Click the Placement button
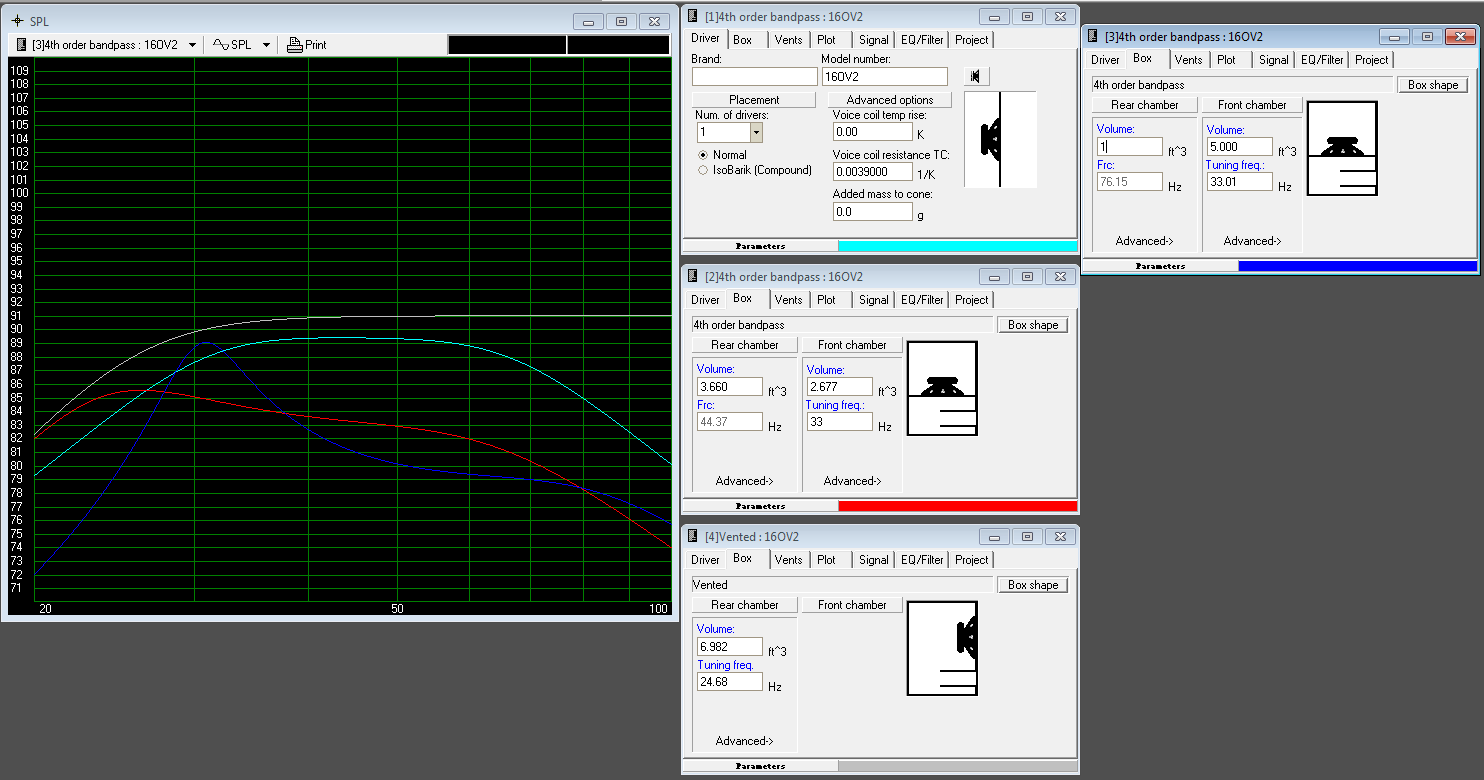The height and width of the screenshot is (780, 1484). tap(754, 100)
